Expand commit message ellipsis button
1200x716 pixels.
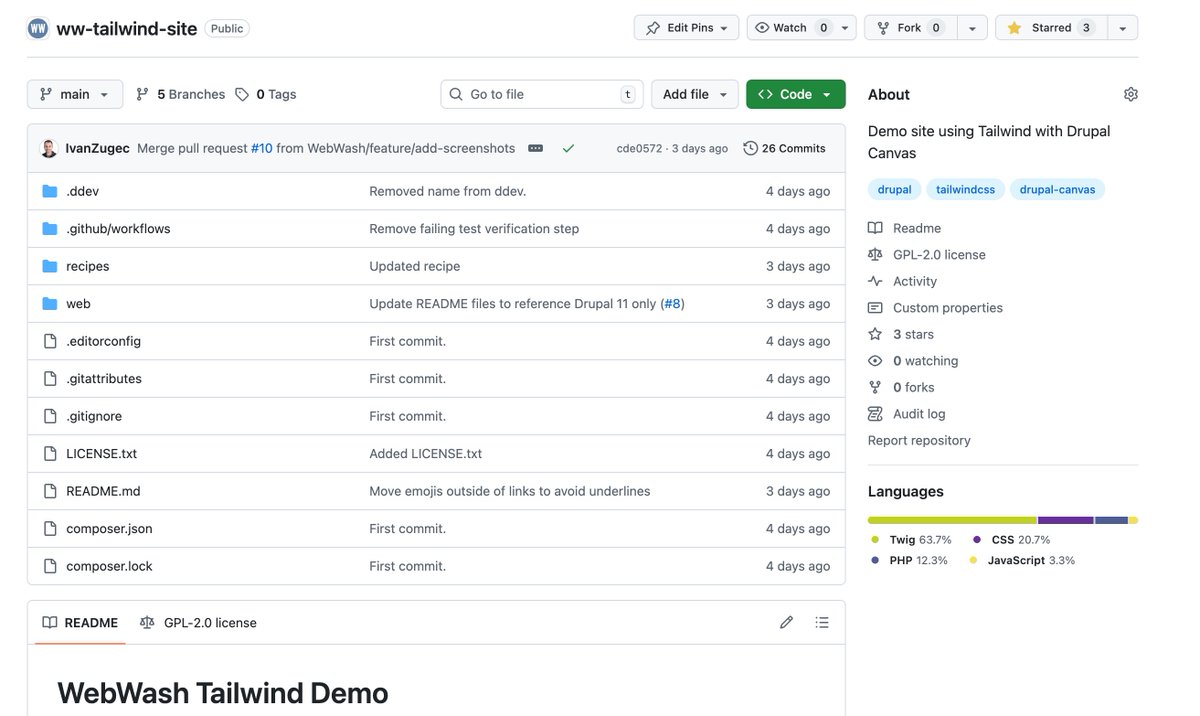[536, 148]
